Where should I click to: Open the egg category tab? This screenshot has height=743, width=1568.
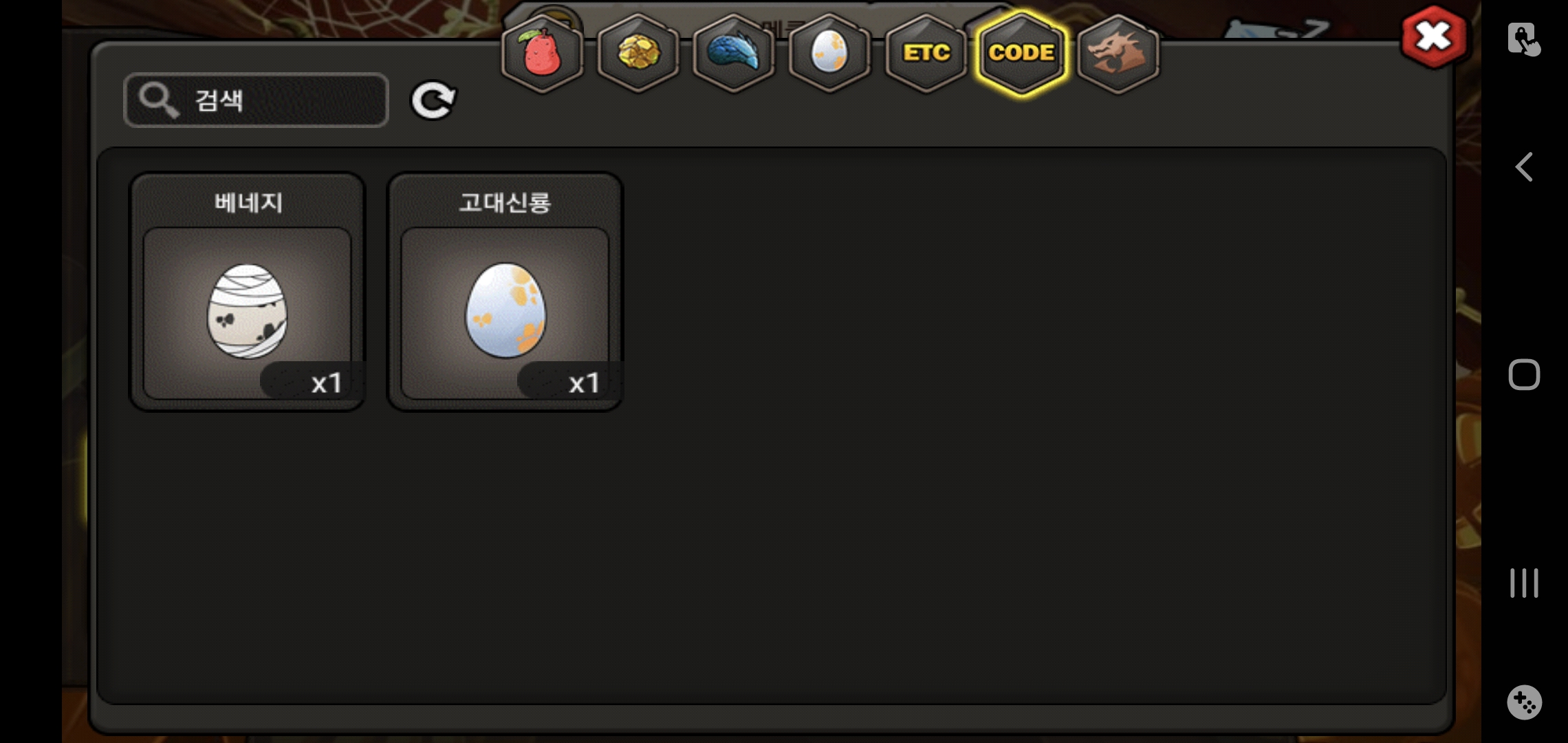pyautogui.click(x=829, y=53)
